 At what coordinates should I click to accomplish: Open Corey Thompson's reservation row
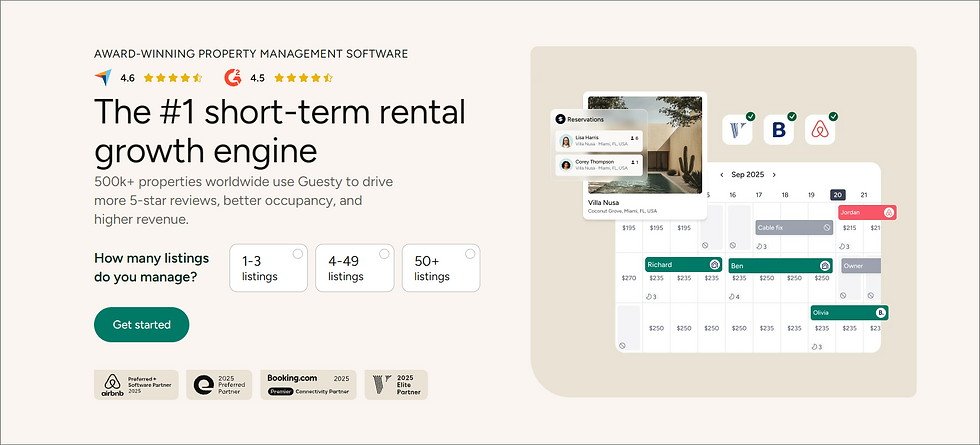[x=601, y=165]
